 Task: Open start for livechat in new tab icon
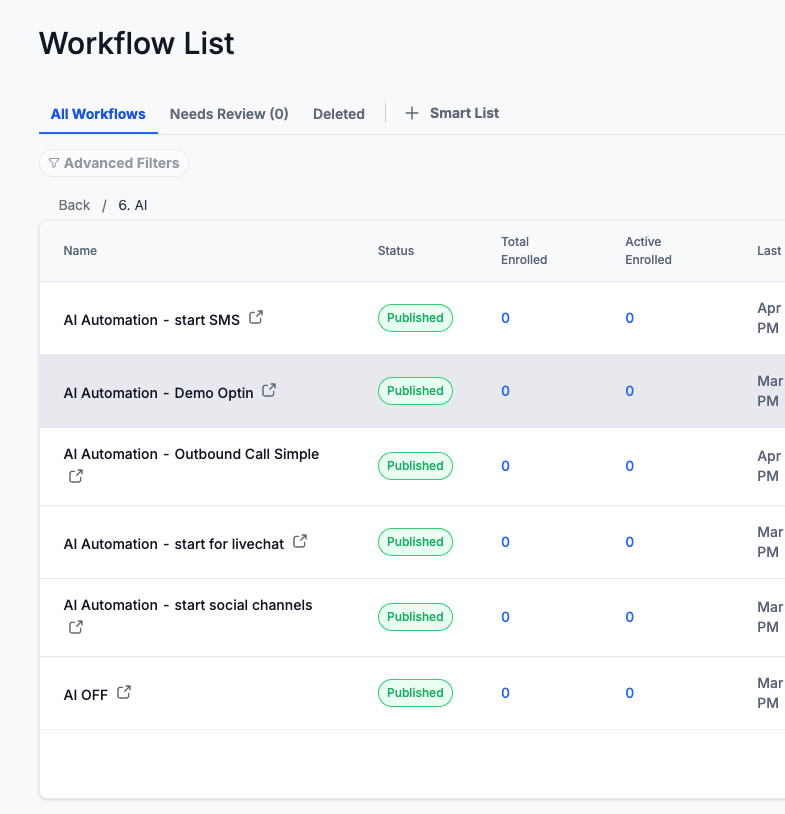coord(300,542)
